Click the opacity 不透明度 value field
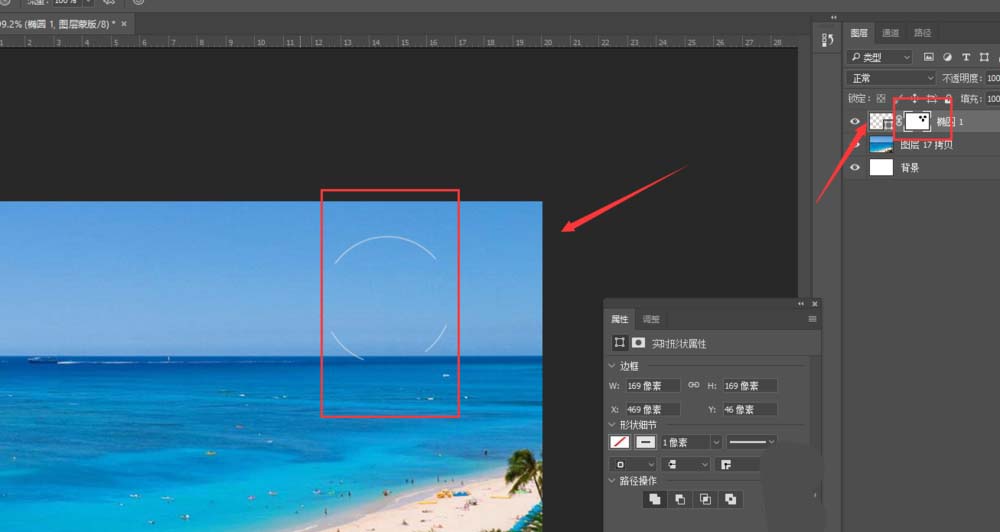The image size is (1000, 532). point(993,78)
